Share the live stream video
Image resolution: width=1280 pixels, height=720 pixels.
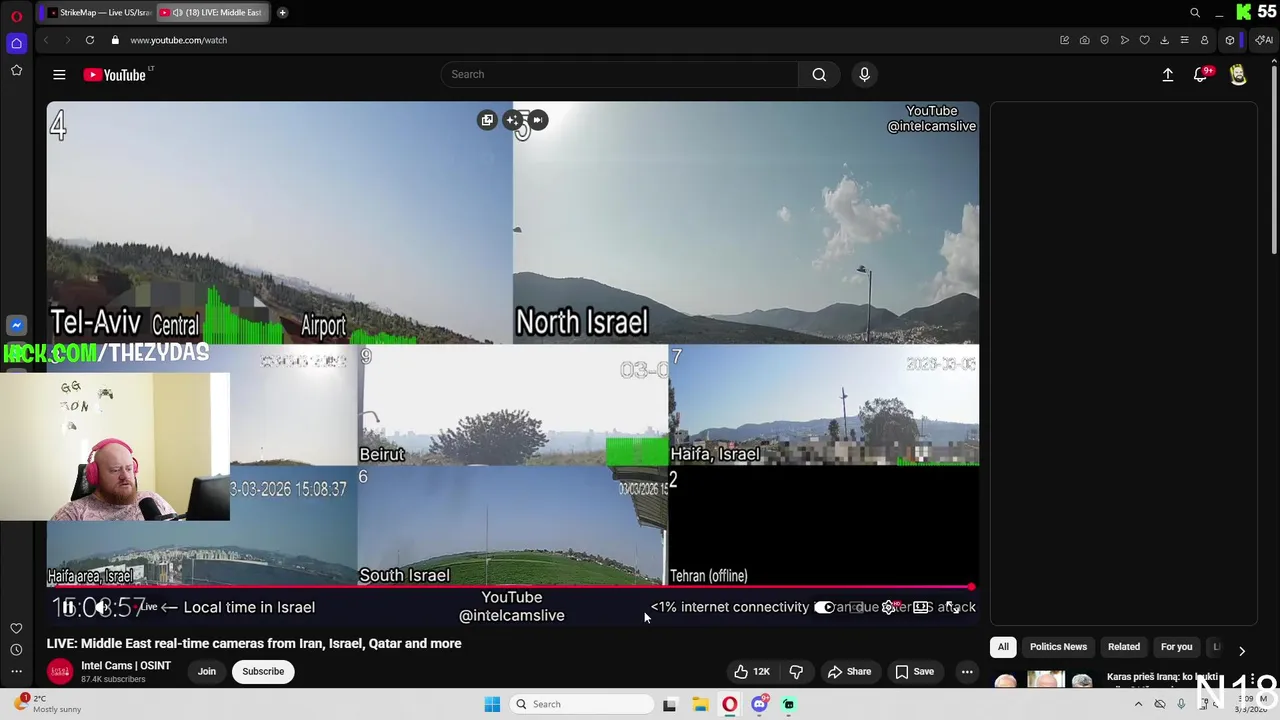(849, 671)
